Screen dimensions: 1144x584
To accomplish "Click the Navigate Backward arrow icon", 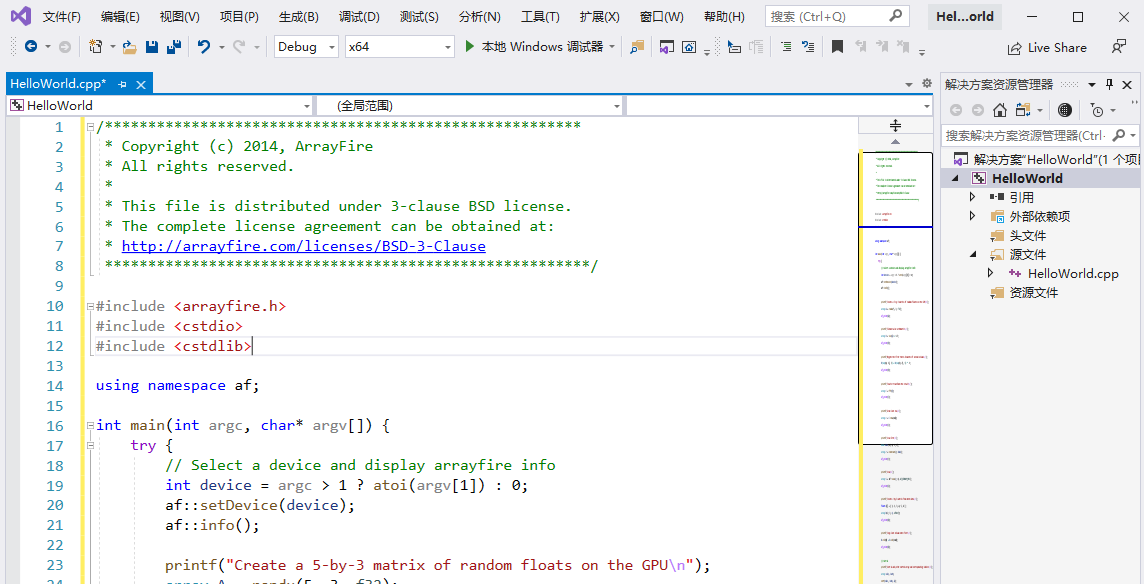I will (31, 47).
